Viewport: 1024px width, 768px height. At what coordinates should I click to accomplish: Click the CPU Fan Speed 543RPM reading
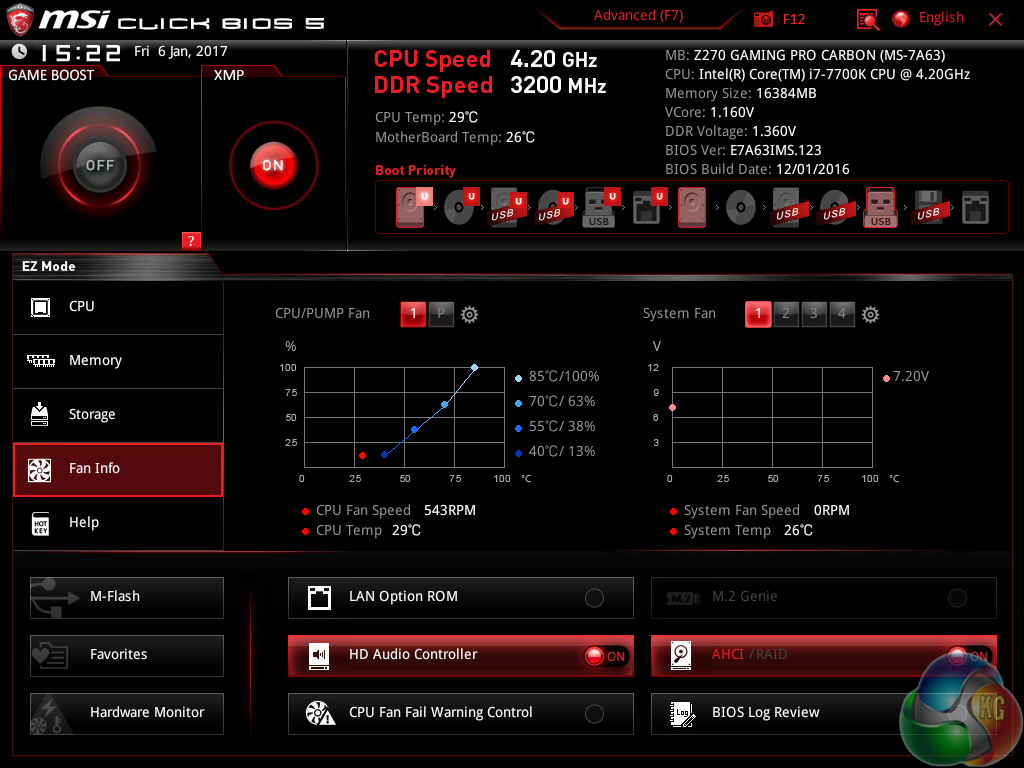(395, 510)
